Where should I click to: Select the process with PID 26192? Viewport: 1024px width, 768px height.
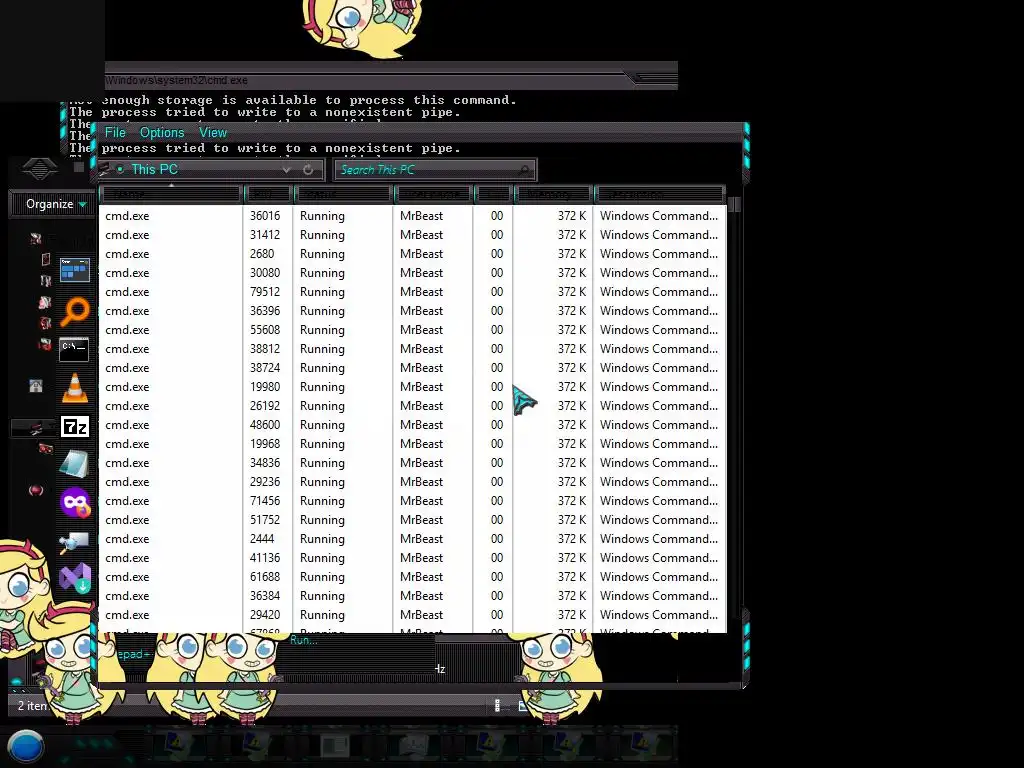tap(413, 406)
